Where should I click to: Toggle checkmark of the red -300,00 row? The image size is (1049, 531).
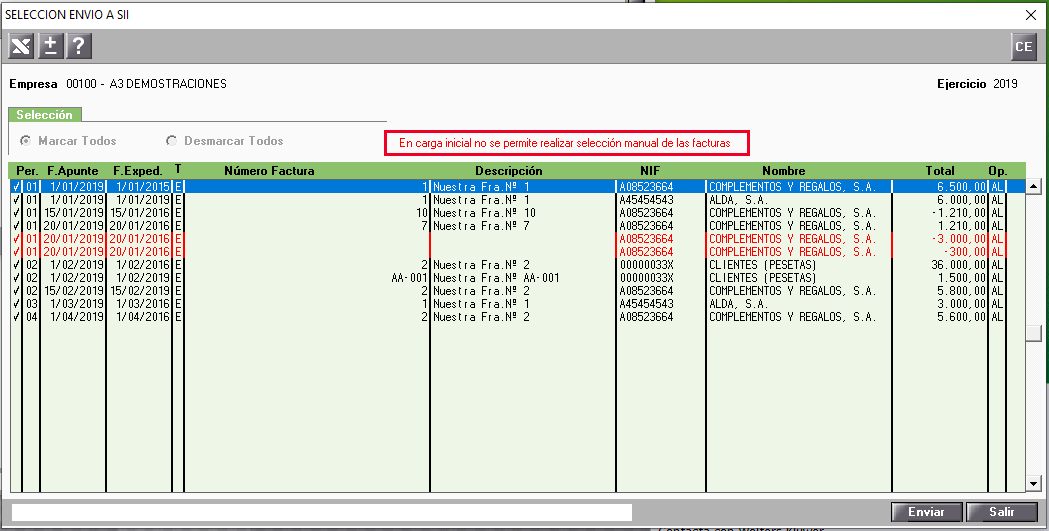[x=16, y=252]
